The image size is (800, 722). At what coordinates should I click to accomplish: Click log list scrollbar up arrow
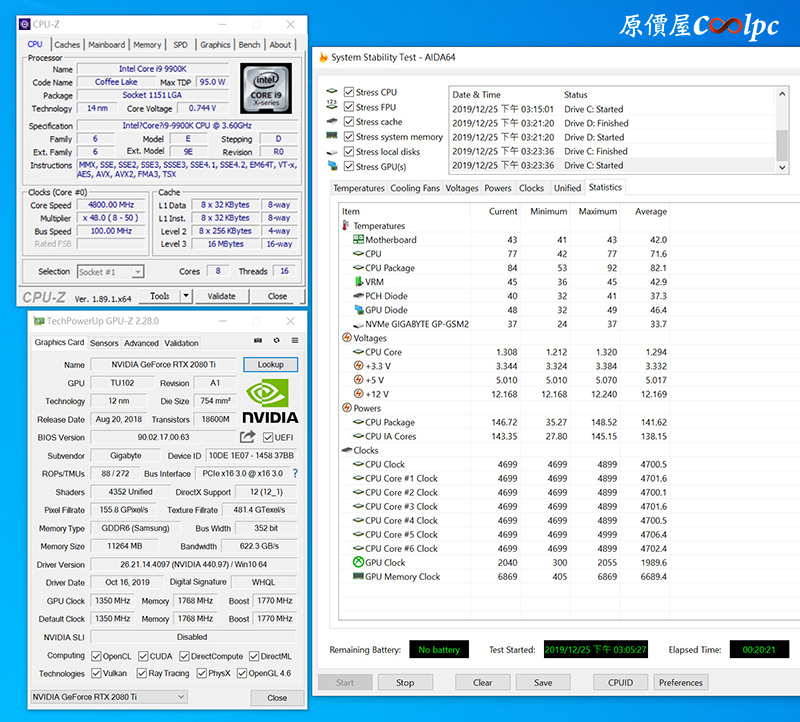(782, 93)
